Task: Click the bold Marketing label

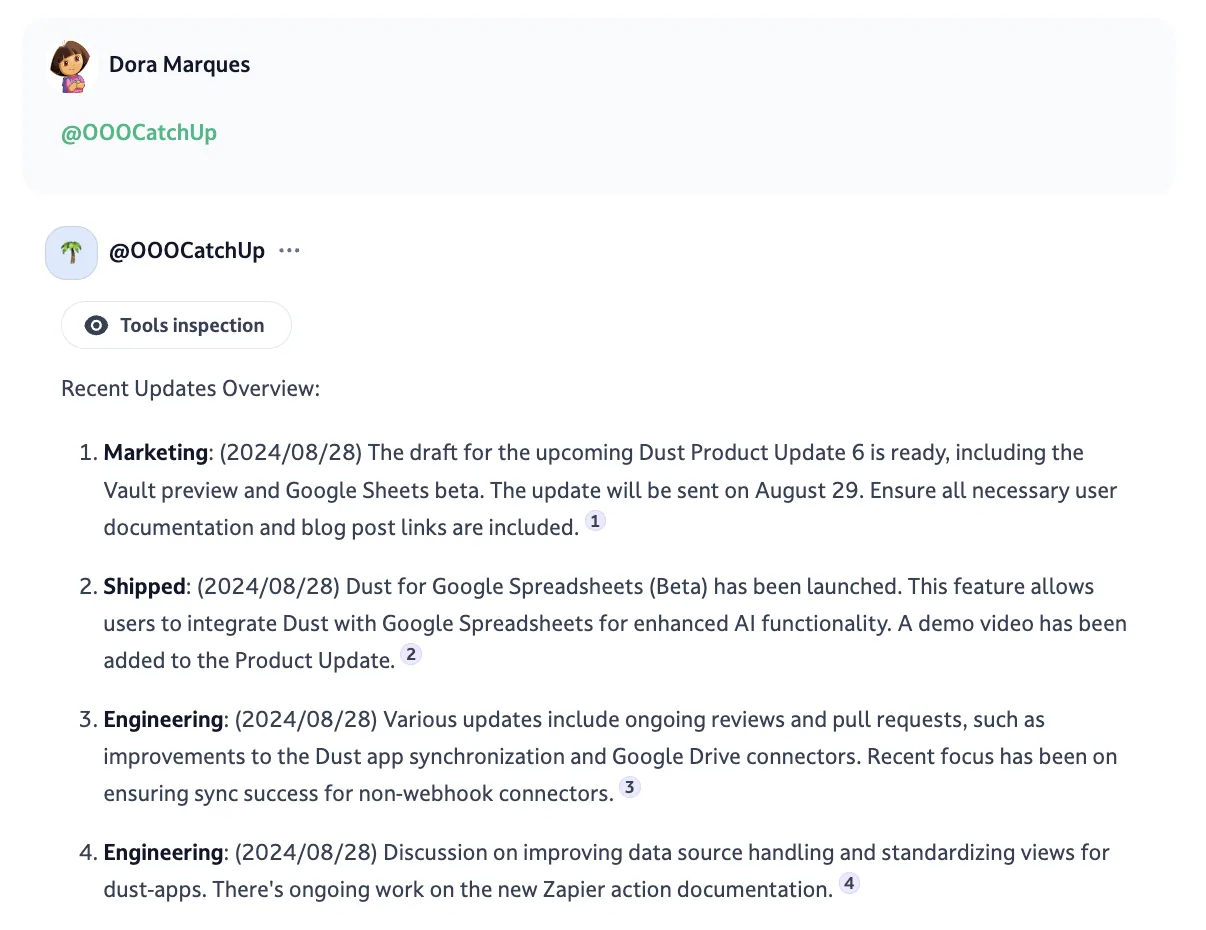Action: click(x=156, y=453)
